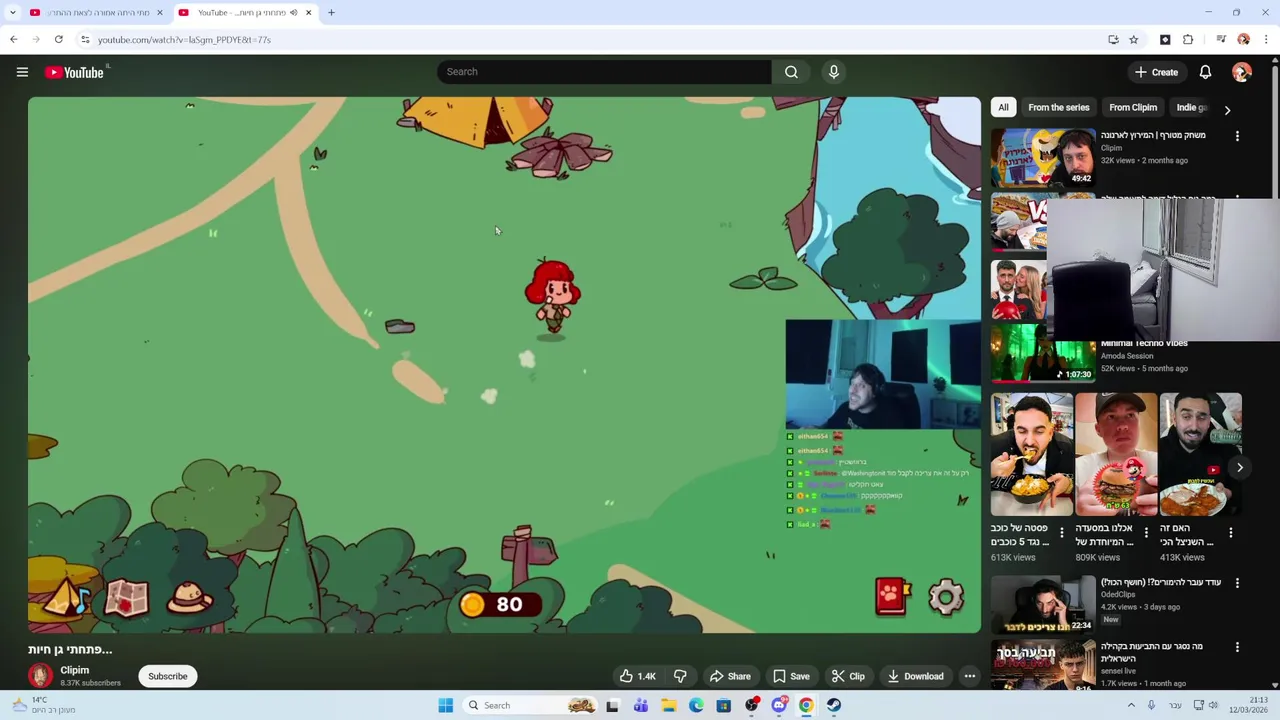Select the in-game safari hat icon
The width and height of the screenshot is (1280, 720).
click(189, 597)
